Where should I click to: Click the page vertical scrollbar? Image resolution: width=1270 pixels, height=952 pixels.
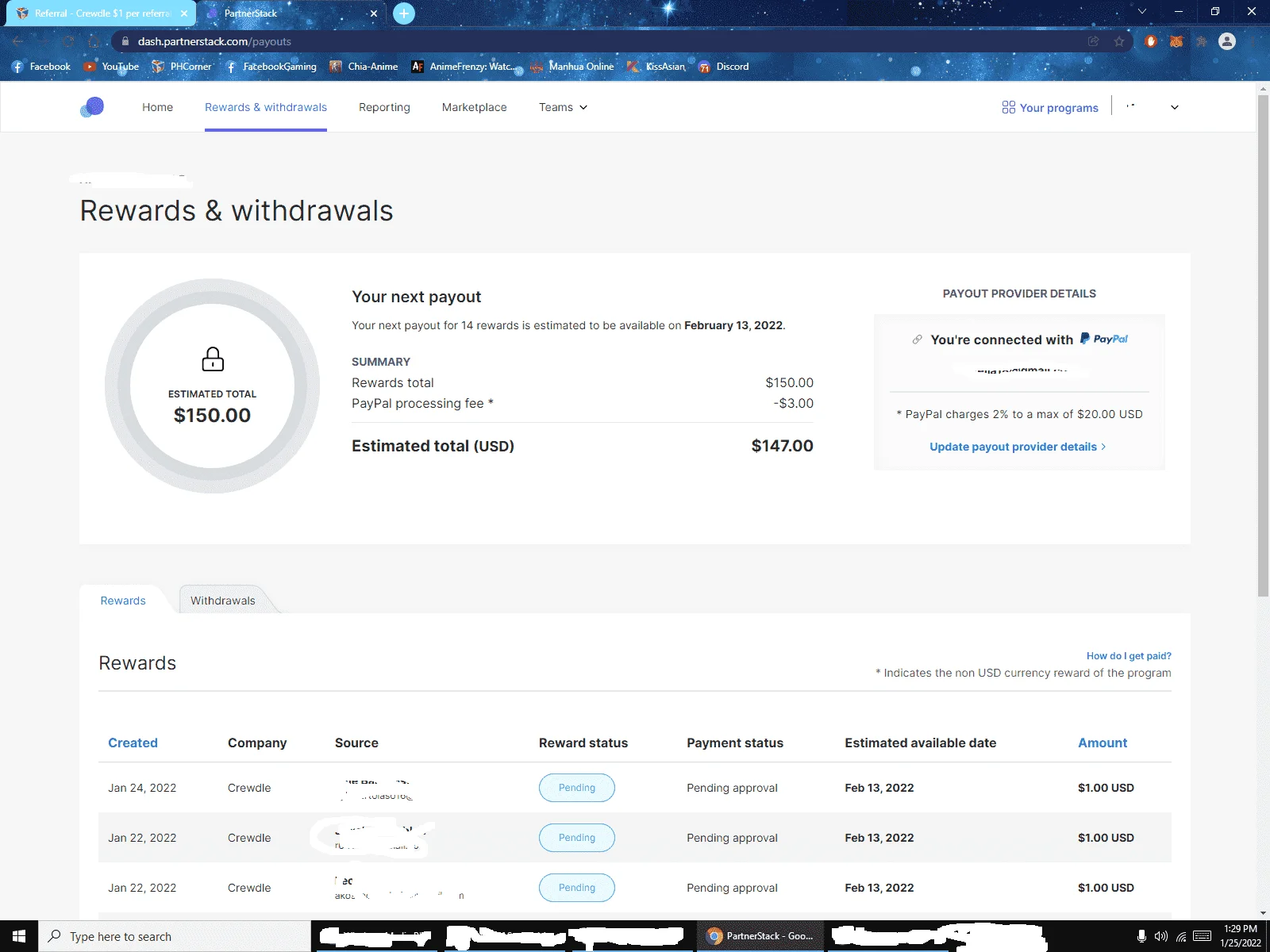pos(1263,346)
